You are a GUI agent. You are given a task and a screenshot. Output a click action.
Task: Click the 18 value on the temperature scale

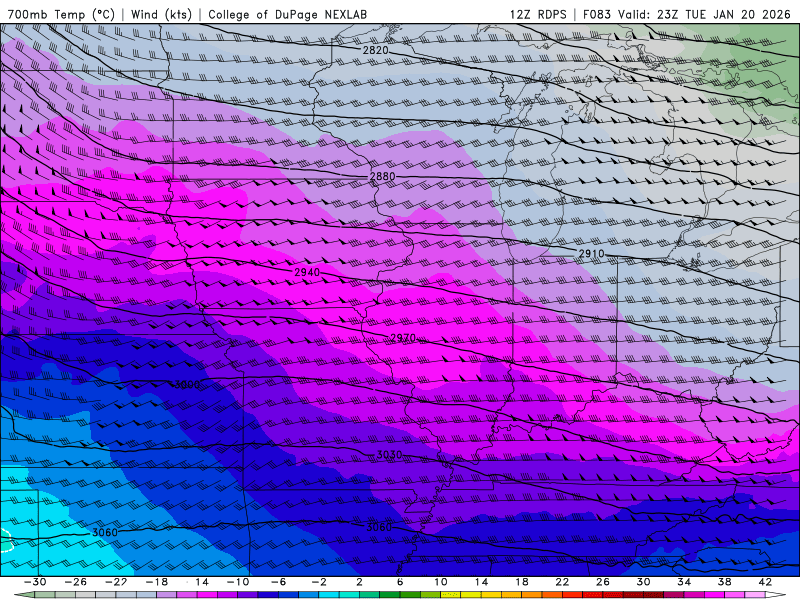tap(521, 582)
